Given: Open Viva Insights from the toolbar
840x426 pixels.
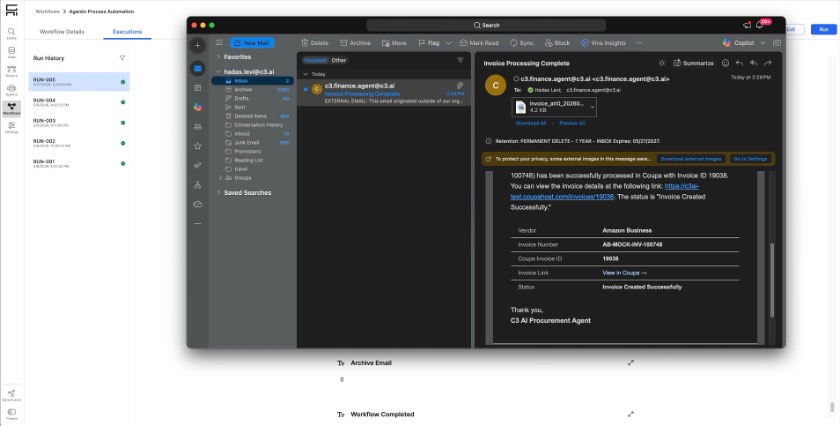Looking at the screenshot, I should tap(603, 43).
